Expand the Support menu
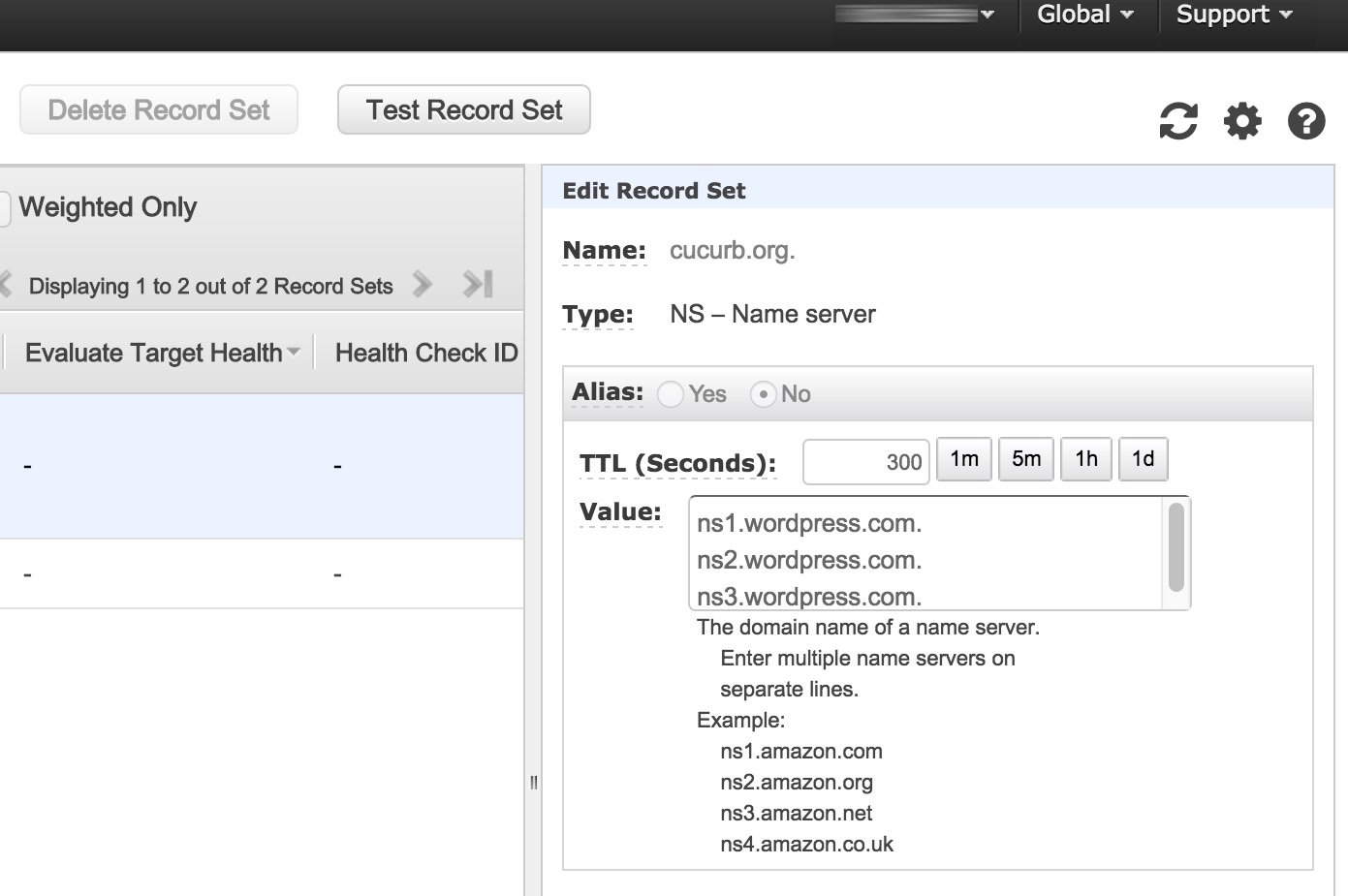 1234,15
